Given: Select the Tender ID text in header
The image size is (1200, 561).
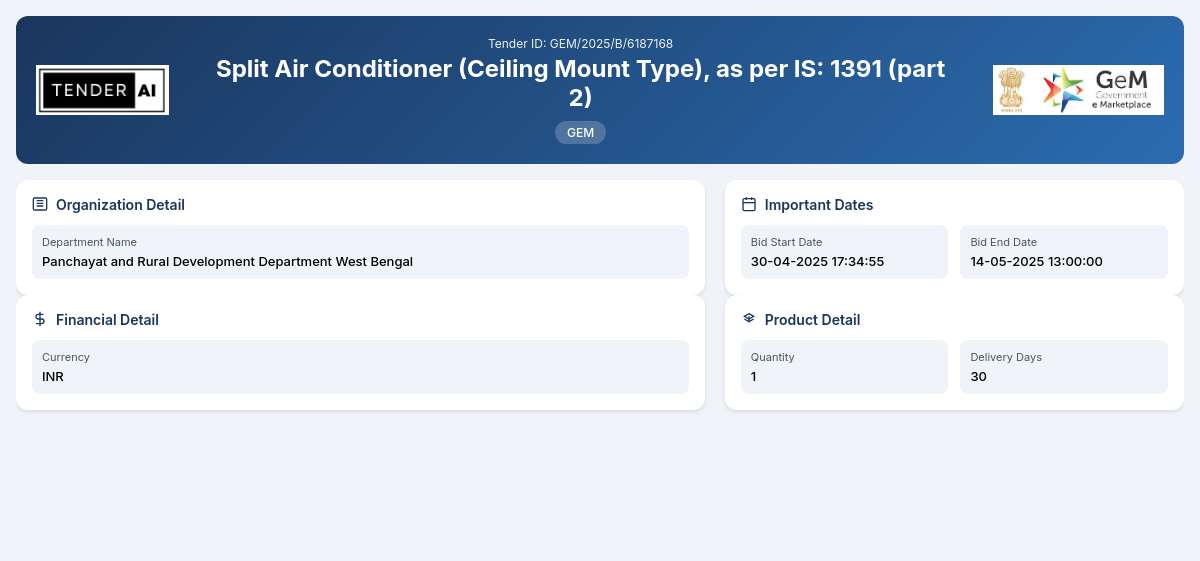Looking at the screenshot, I should 580,44.
